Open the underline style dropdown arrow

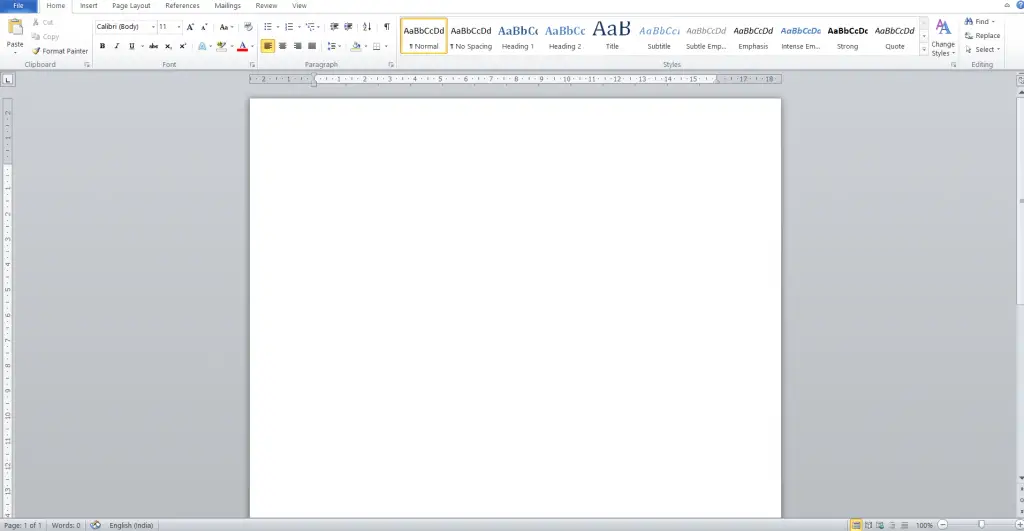142,46
